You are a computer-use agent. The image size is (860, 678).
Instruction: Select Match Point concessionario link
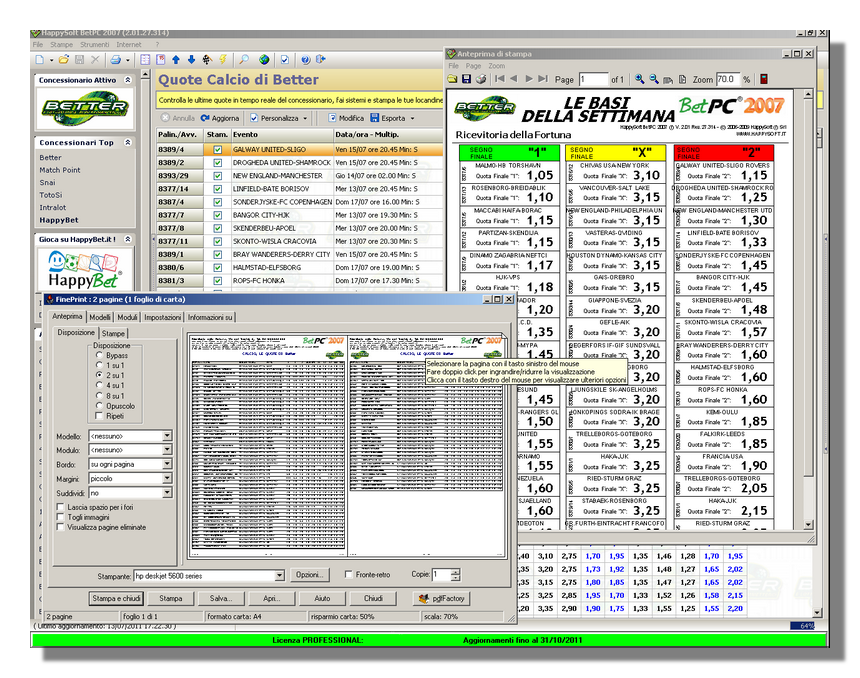(x=60, y=170)
